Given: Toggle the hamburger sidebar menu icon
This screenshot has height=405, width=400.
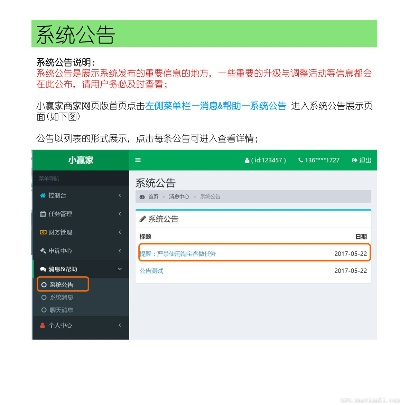Looking at the screenshot, I should coord(138,160).
